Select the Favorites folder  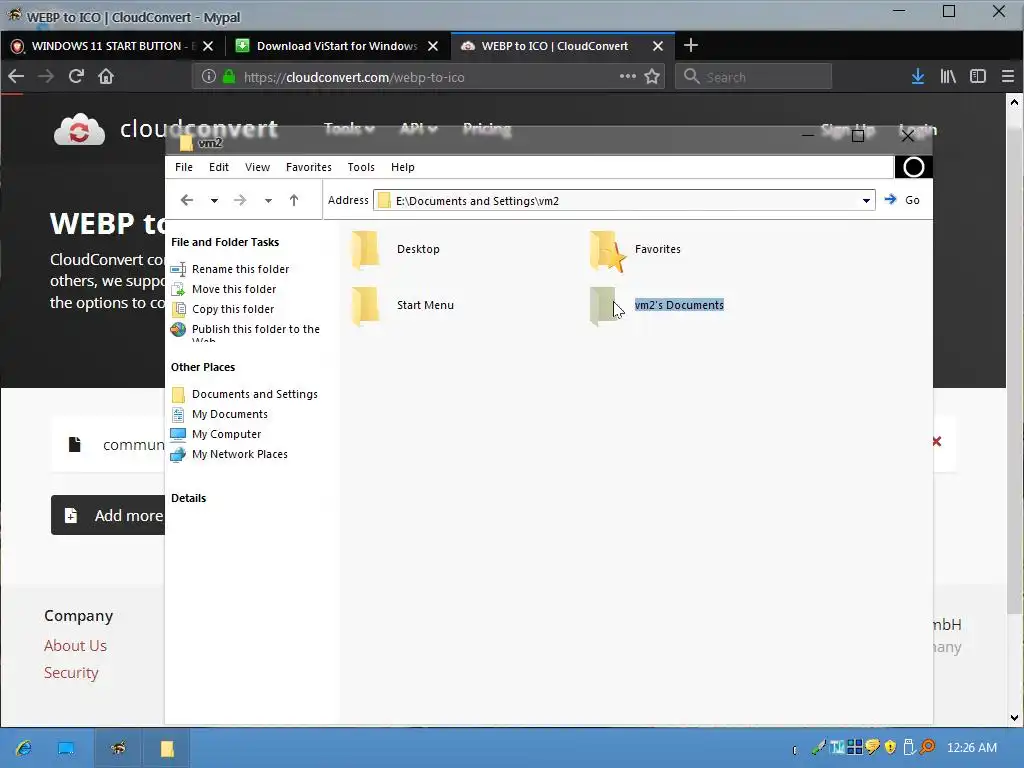pyautogui.click(x=635, y=249)
